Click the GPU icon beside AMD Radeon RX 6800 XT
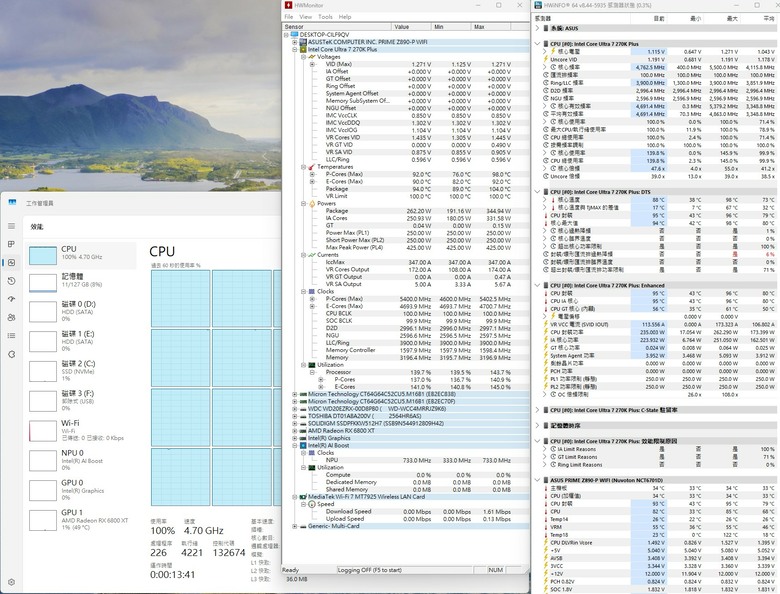 (303, 431)
